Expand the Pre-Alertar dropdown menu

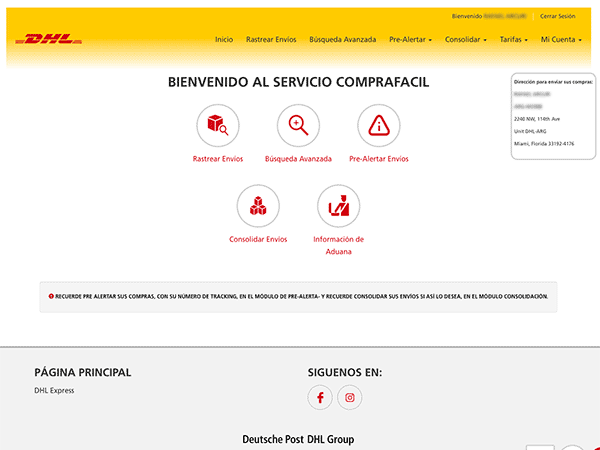410,39
